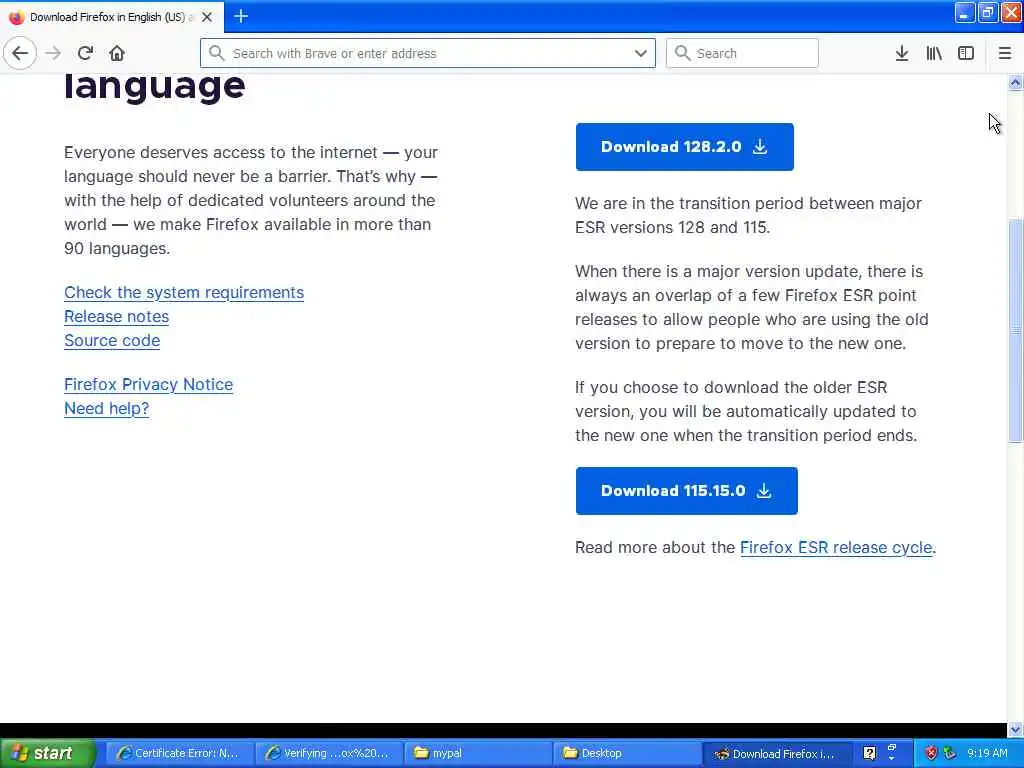Viewport: 1024px width, 768px height.
Task: Click the magnifier icon in Search box
Action: pyautogui.click(x=682, y=53)
